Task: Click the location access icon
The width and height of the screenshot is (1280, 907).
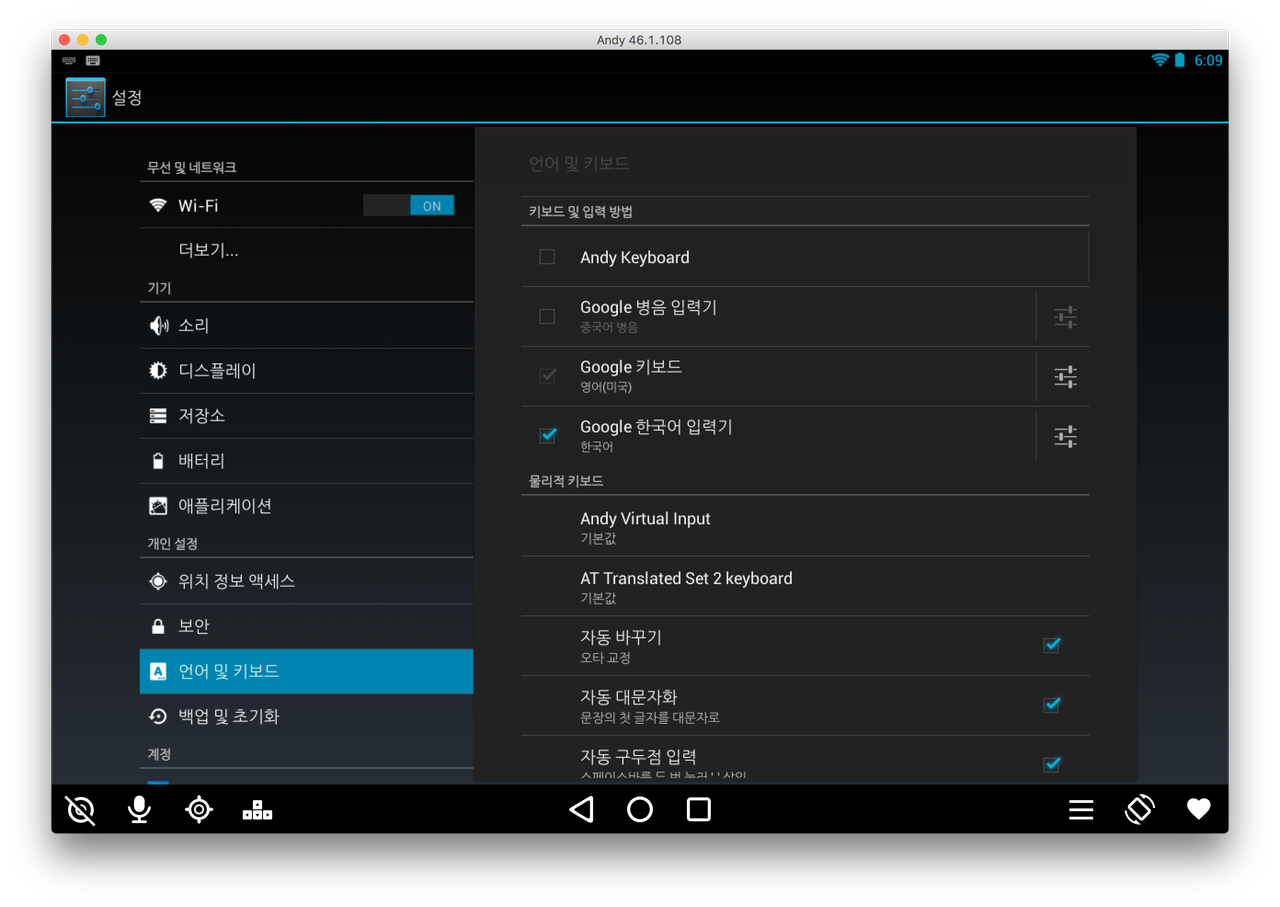Action: tap(158, 581)
